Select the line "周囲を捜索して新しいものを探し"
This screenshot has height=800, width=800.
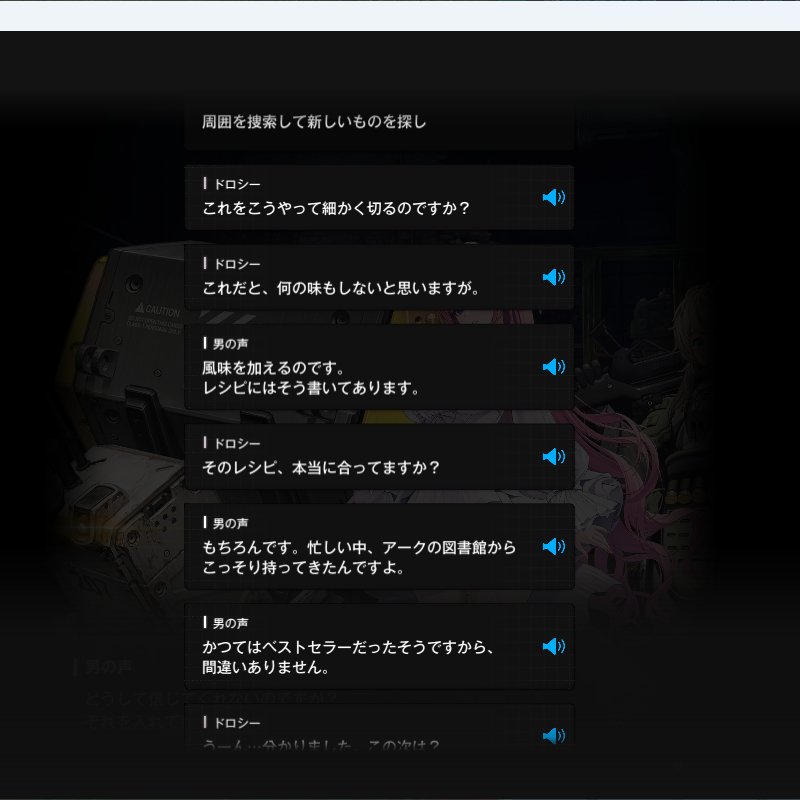click(x=314, y=122)
